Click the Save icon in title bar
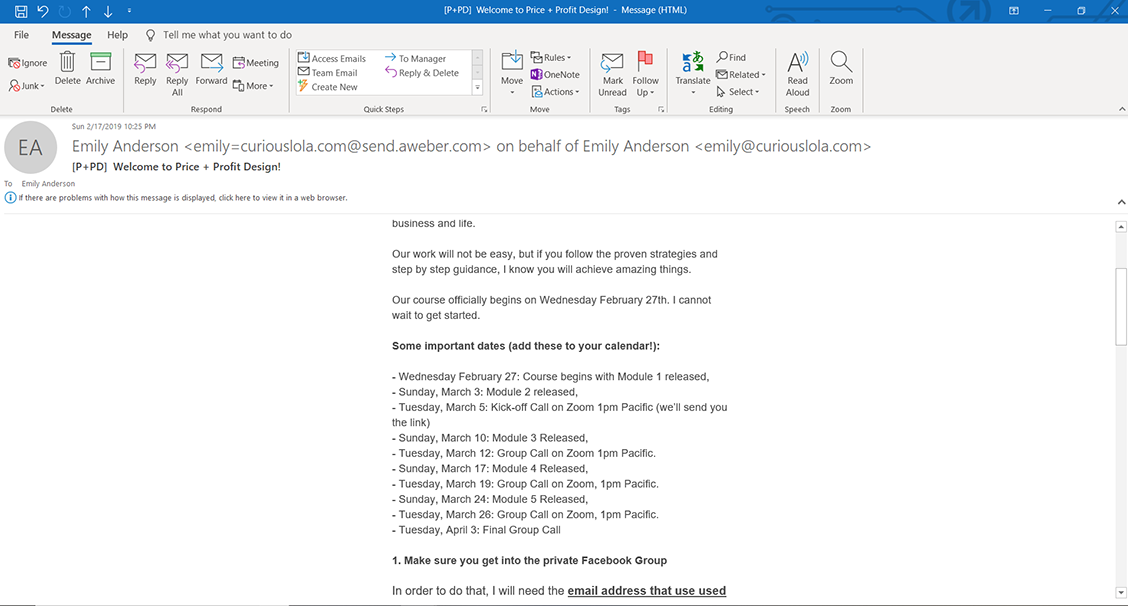 (21, 11)
